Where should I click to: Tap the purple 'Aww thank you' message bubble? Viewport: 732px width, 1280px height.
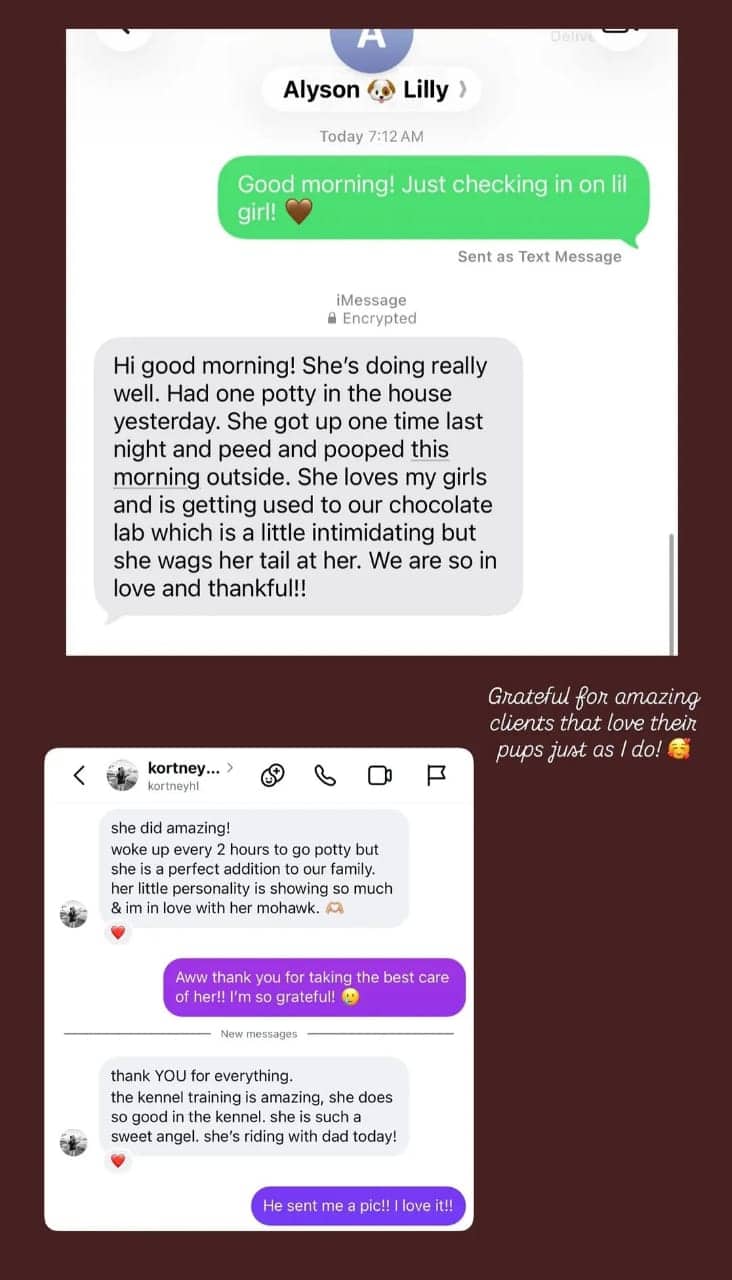[314, 985]
